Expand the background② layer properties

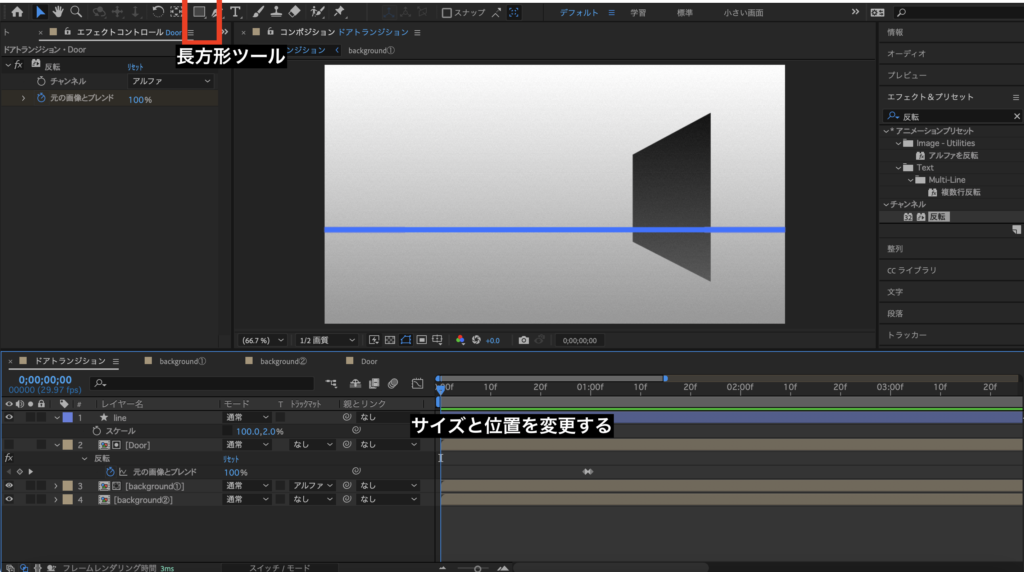click(x=55, y=499)
